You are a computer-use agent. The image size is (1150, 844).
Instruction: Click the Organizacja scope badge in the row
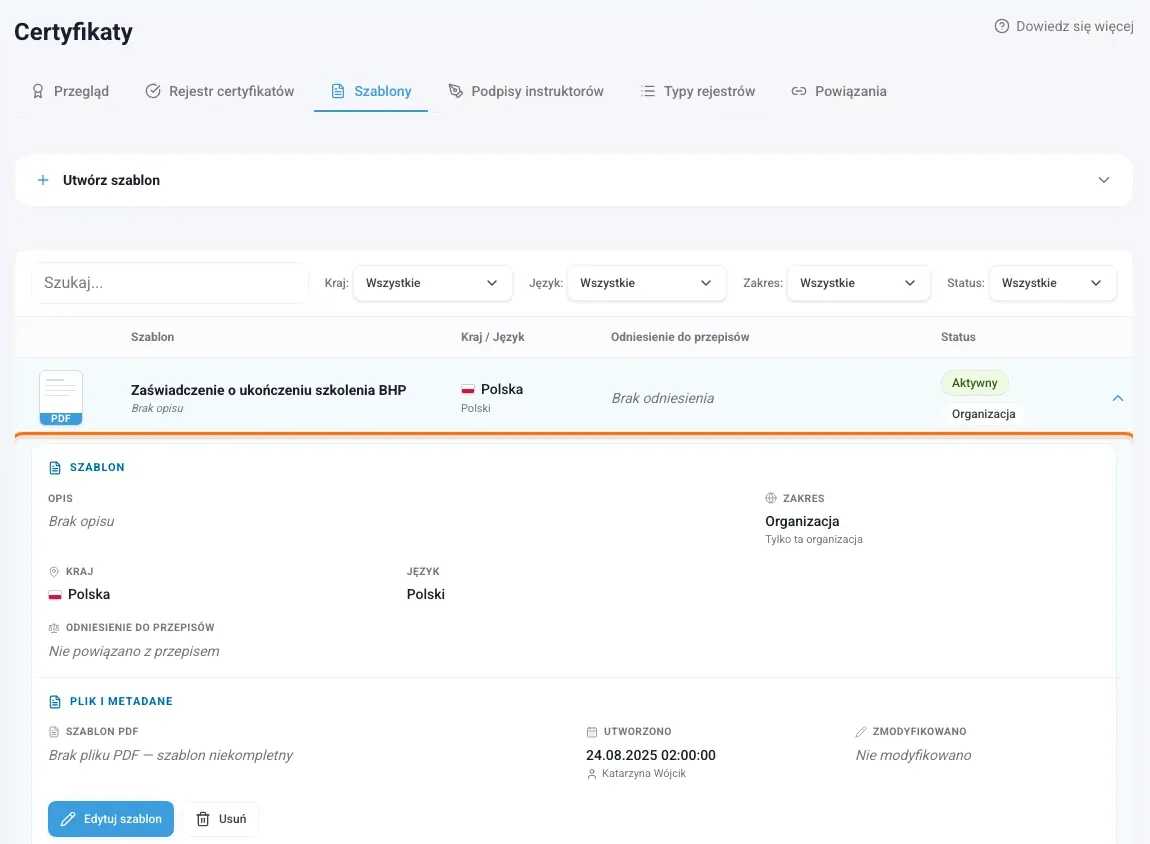[984, 414]
